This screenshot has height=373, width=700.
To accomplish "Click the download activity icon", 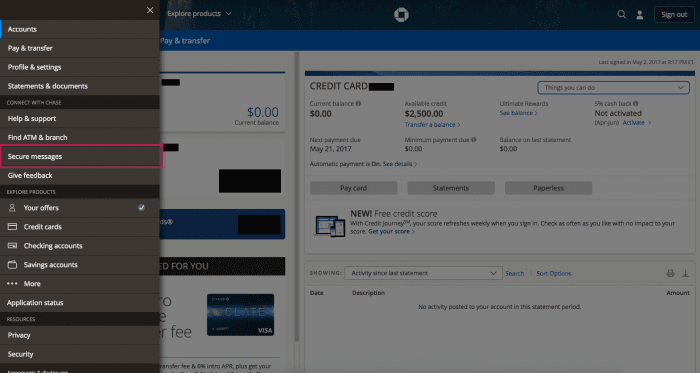I will click(x=685, y=273).
